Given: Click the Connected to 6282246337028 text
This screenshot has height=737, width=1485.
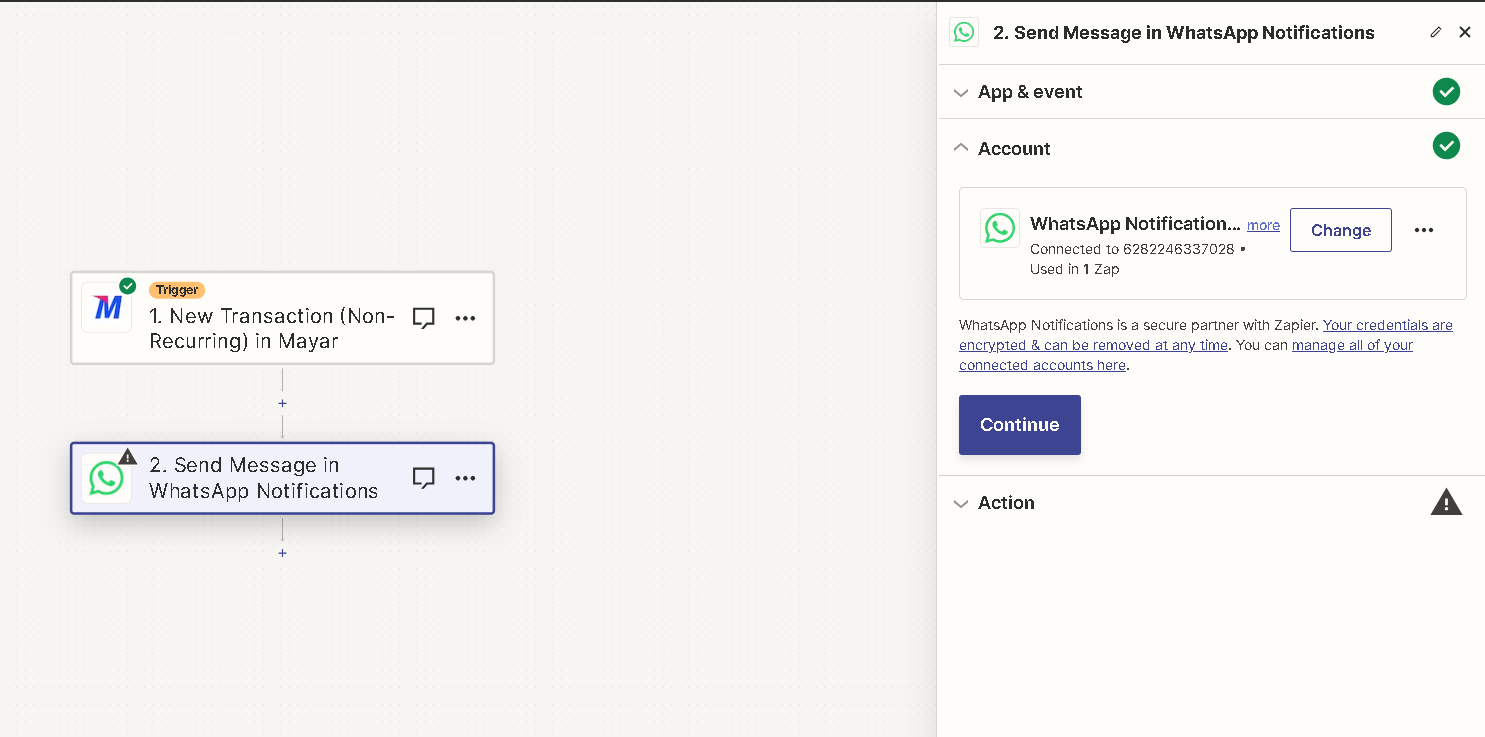Looking at the screenshot, I should pyautogui.click(x=1132, y=249).
